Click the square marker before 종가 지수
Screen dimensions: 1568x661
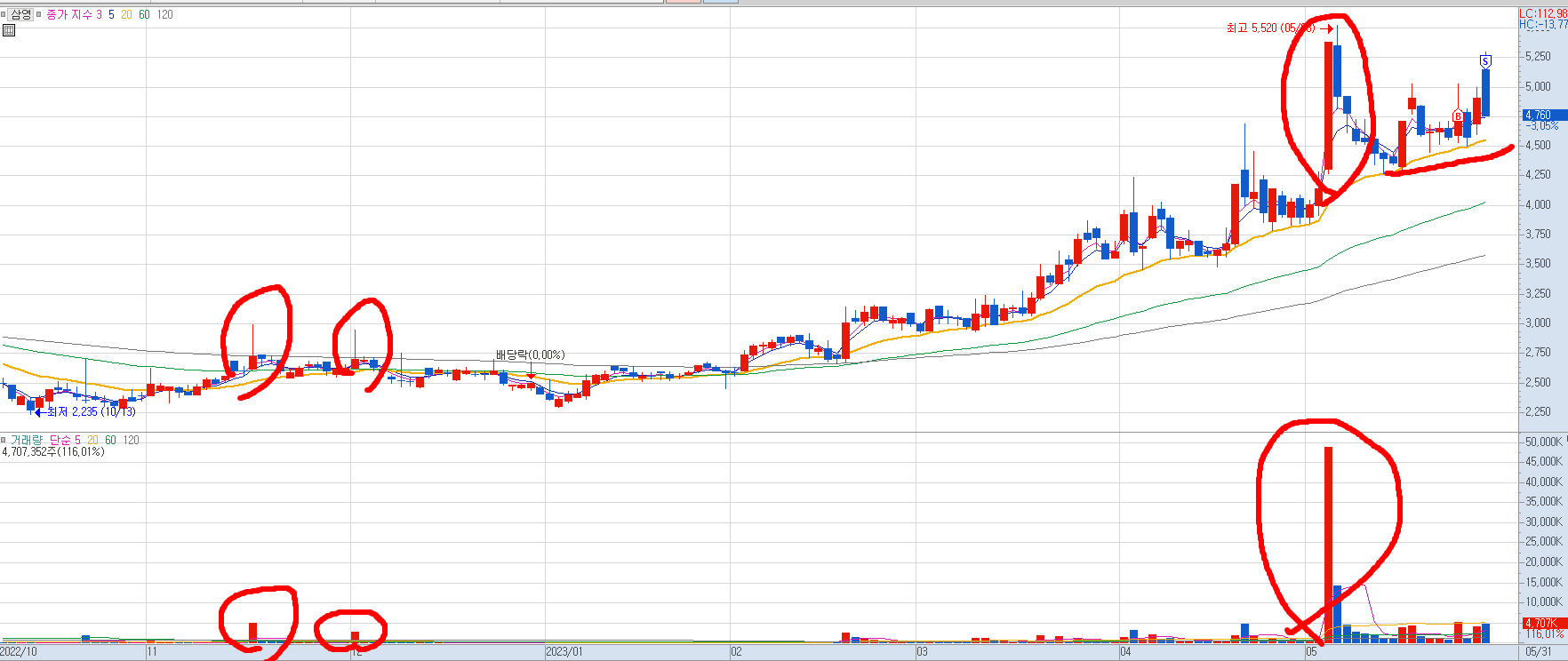point(39,14)
